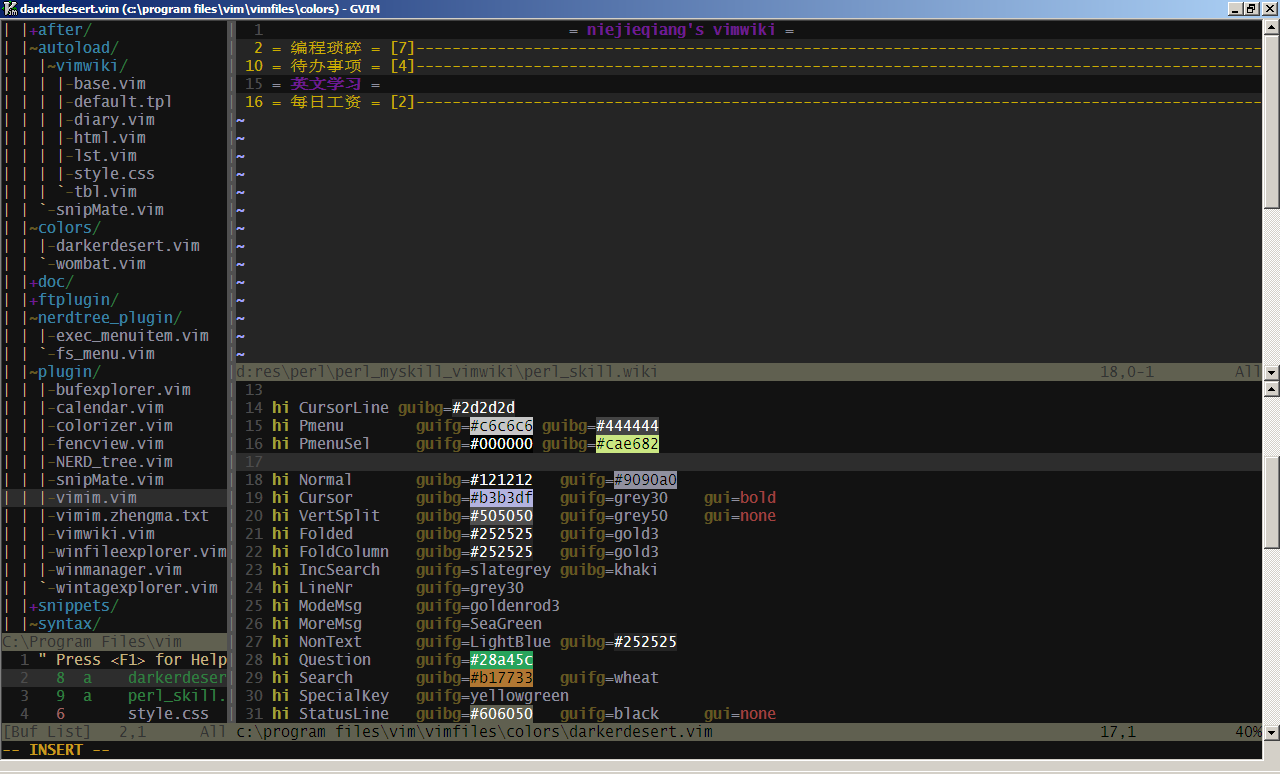Screen dimensions: 1280x774
Task: Click the 'goldenrod3' ModeMsg value
Action: point(515,606)
